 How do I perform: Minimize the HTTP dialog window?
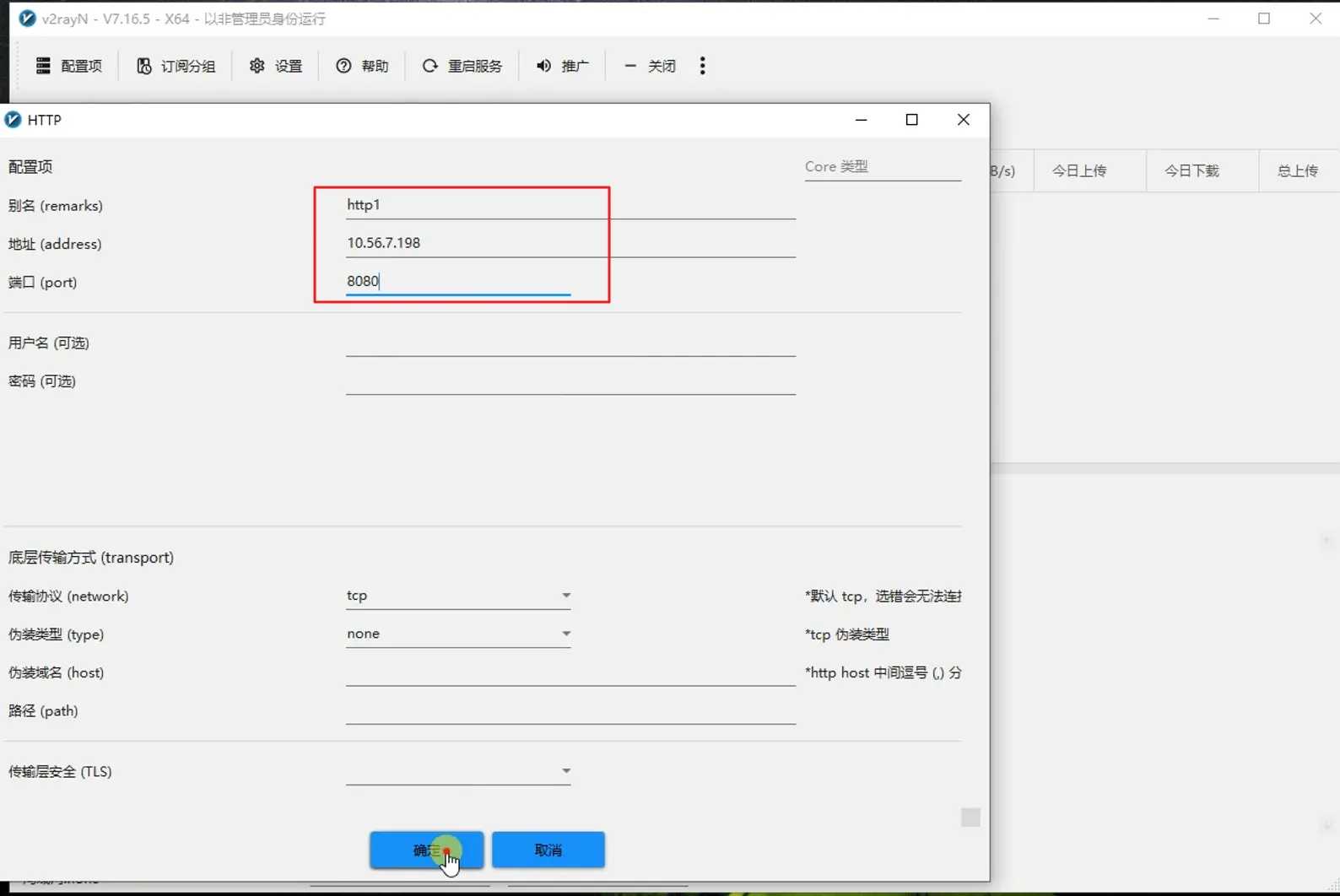point(861,120)
